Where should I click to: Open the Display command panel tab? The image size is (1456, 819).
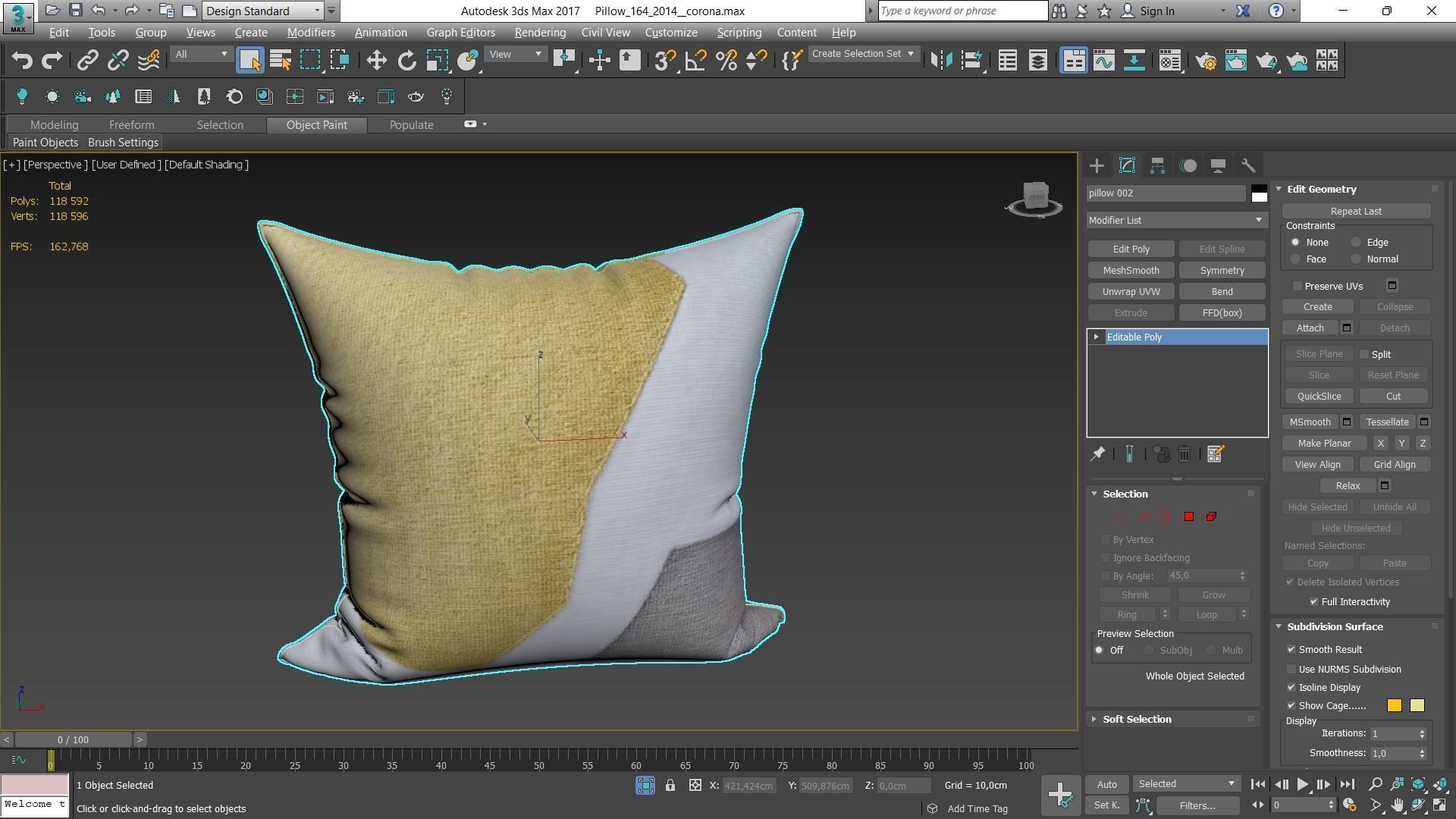point(1218,165)
